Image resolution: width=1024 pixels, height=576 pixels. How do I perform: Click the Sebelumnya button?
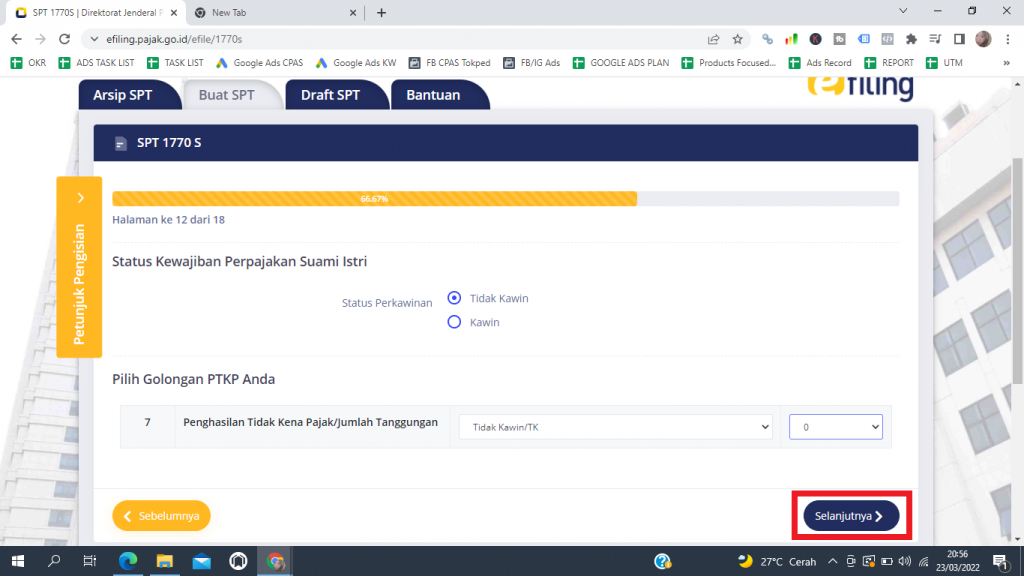(x=161, y=516)
